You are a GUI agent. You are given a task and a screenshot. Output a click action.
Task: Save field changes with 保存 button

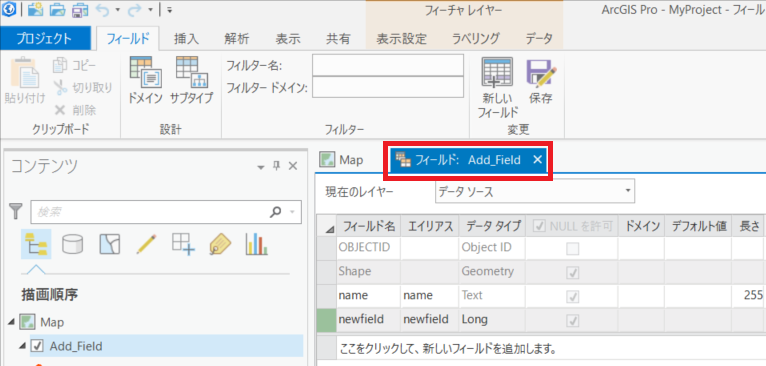[541, 81]
